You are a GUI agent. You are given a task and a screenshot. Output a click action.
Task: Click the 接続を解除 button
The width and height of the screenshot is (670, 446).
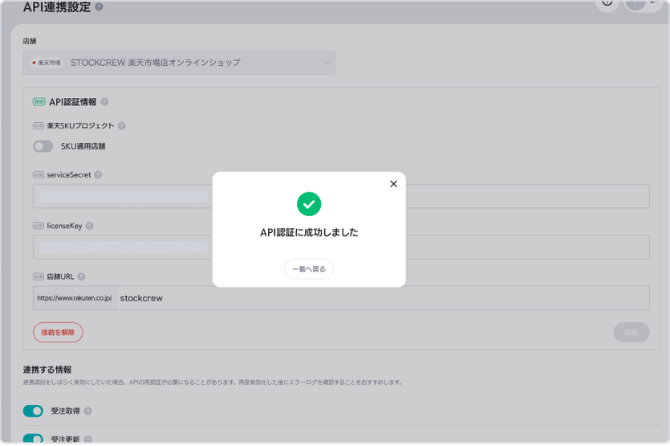pyautogui.click(x=58, y=332)
